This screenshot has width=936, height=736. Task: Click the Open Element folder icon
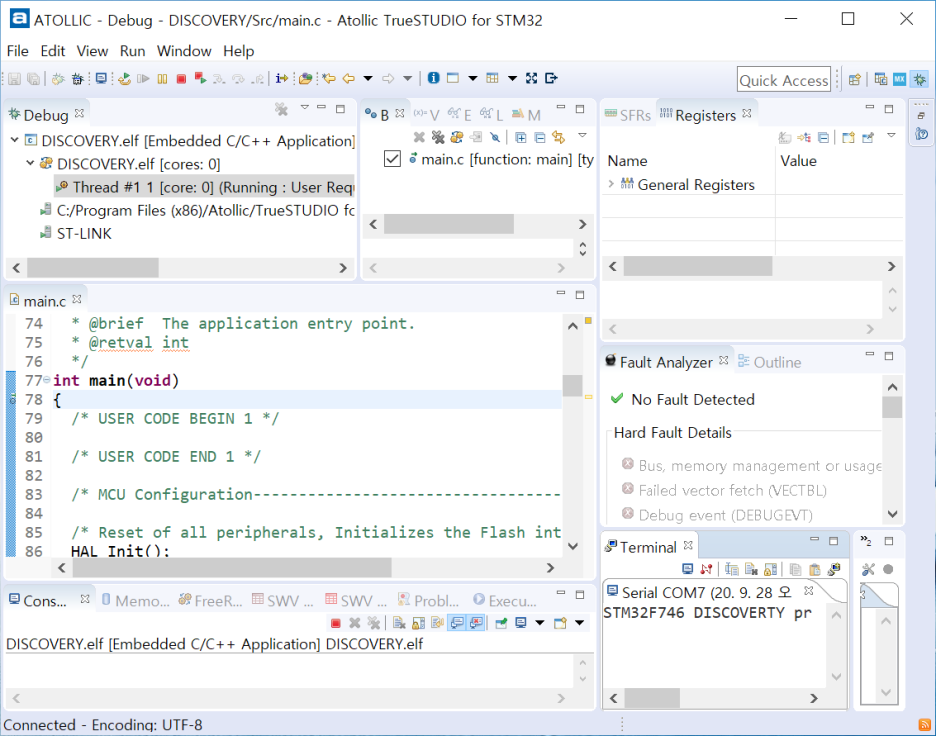306,78
